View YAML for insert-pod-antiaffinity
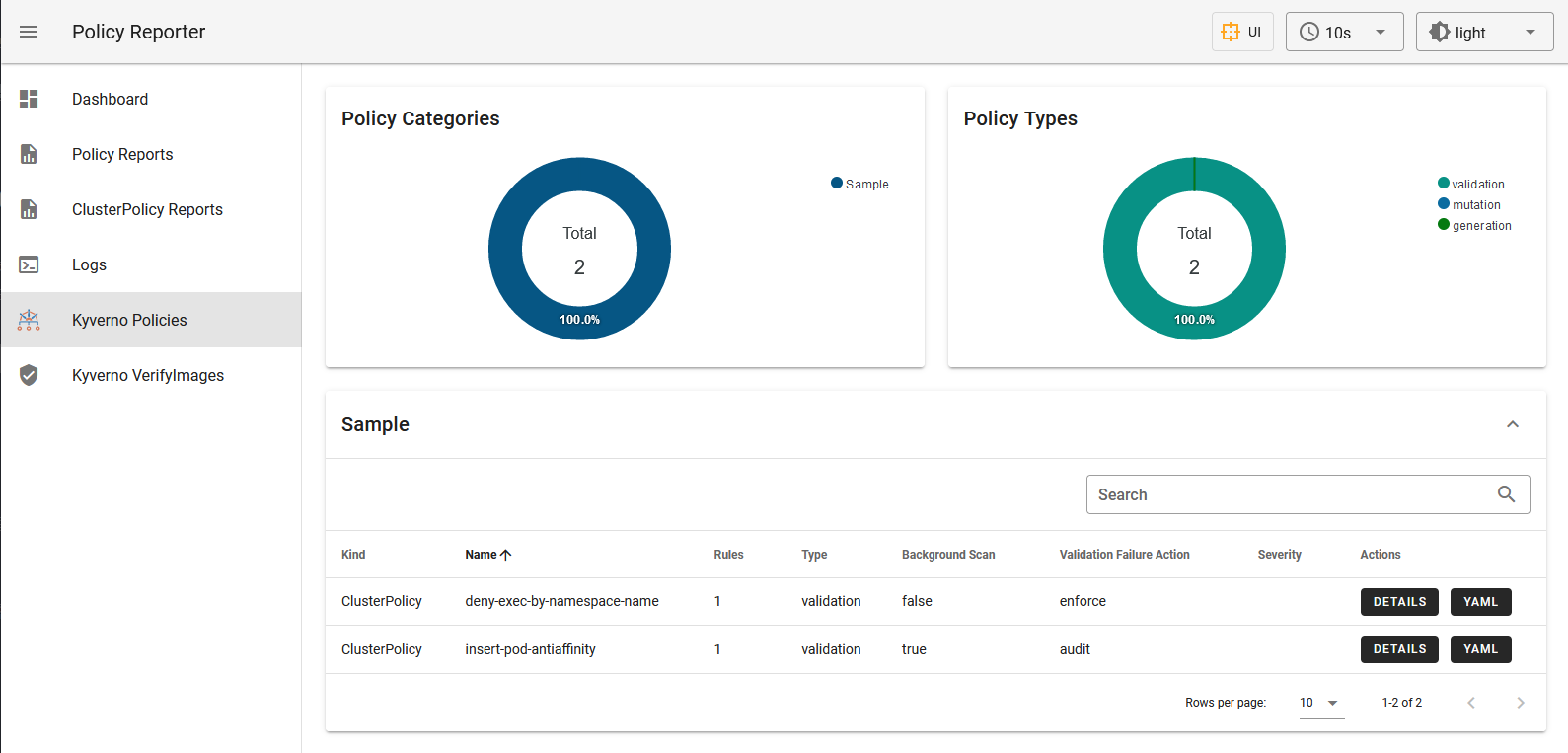 tap(1480, 649)
